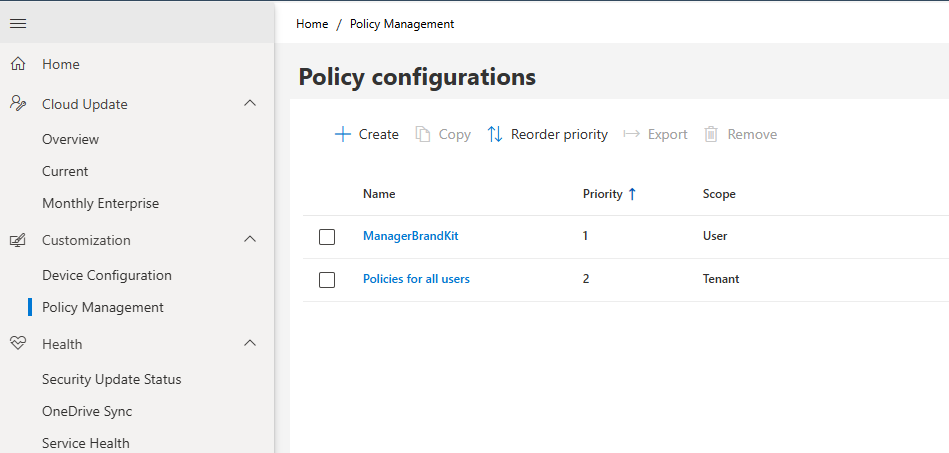Sort by the Scope column header
Image resolution: width=949 pixels, height=453 pixels.
719,194
